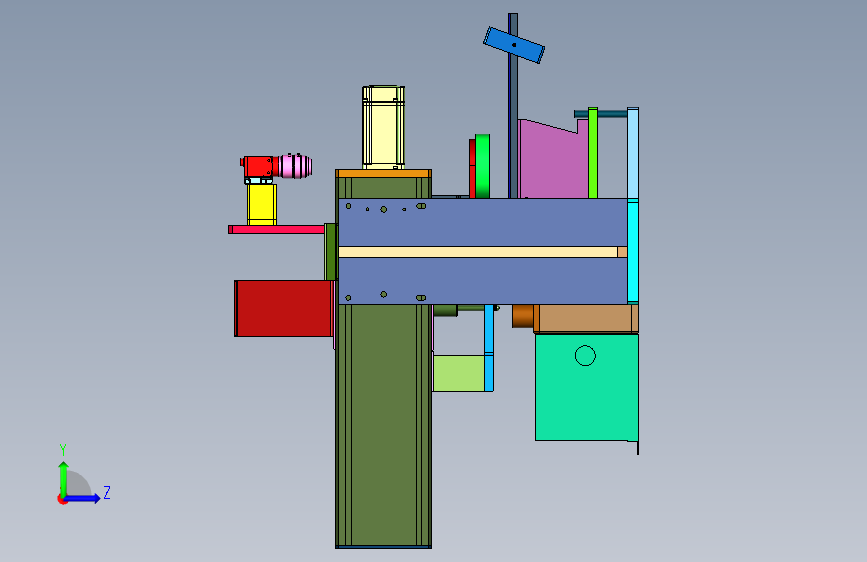The width and height of the screenshot is (867, 562).
Task: Select the lime green vertical bar
Action: tap(593, 153)
